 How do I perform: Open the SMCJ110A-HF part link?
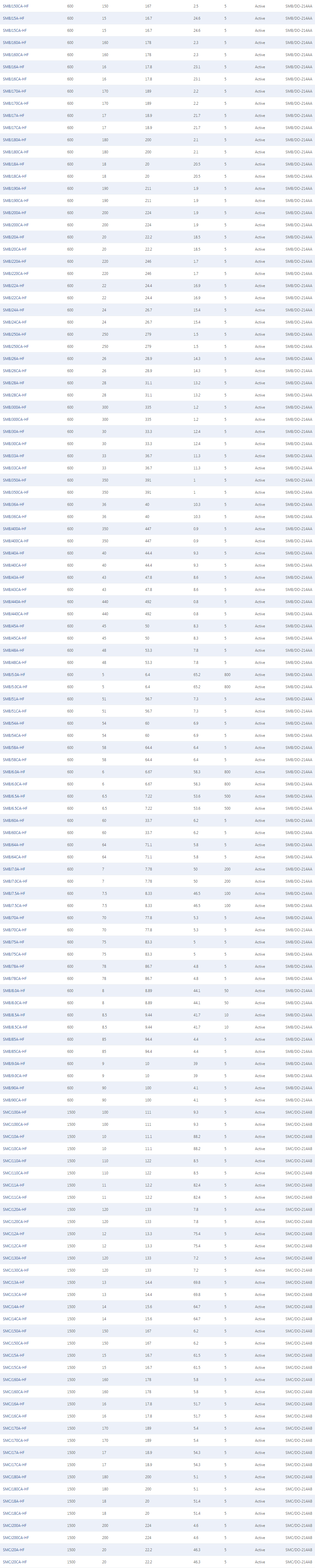(15, 1161)
